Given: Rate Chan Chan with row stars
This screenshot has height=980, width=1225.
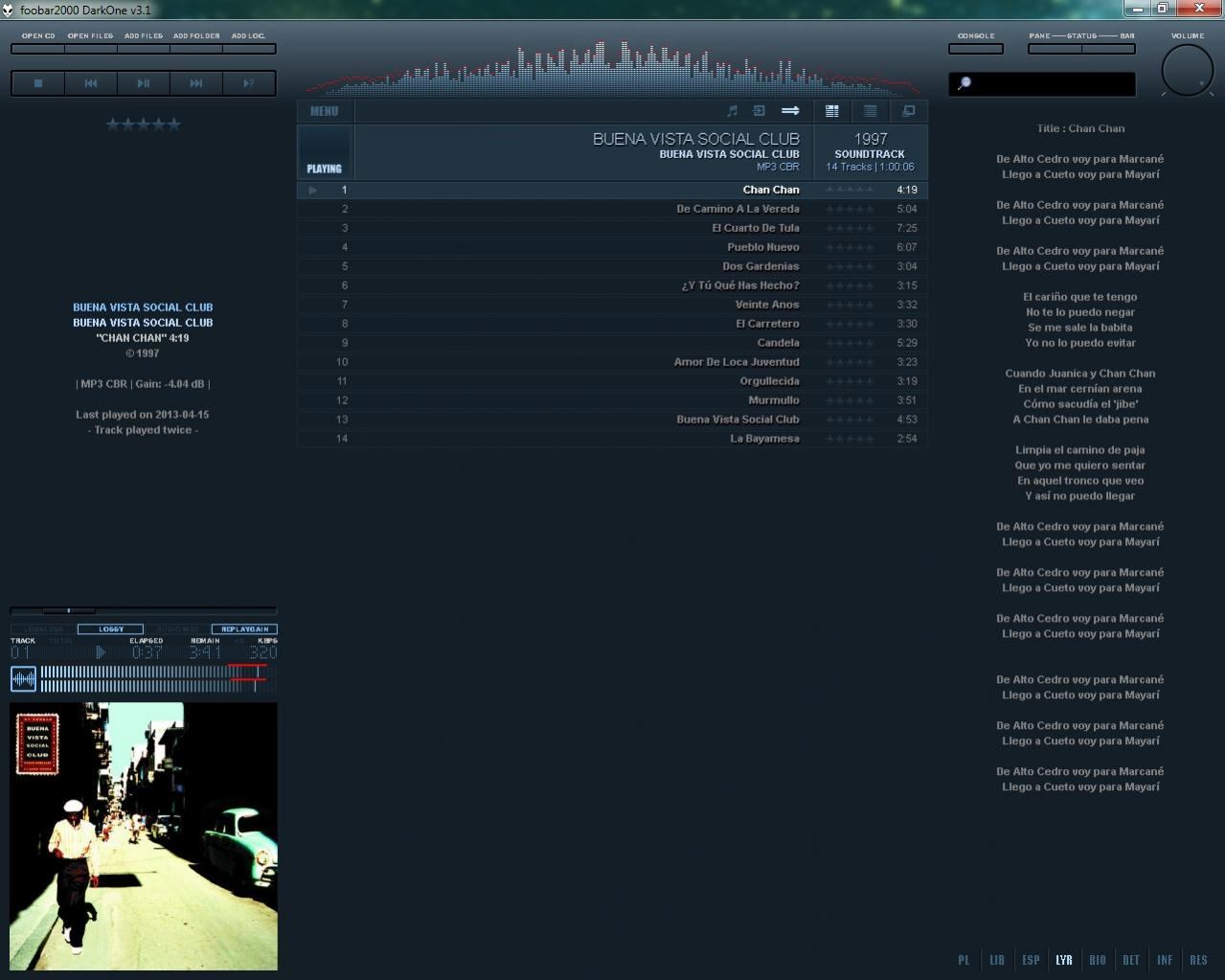Looking at the screenshot, I should [x=851, y=190].
